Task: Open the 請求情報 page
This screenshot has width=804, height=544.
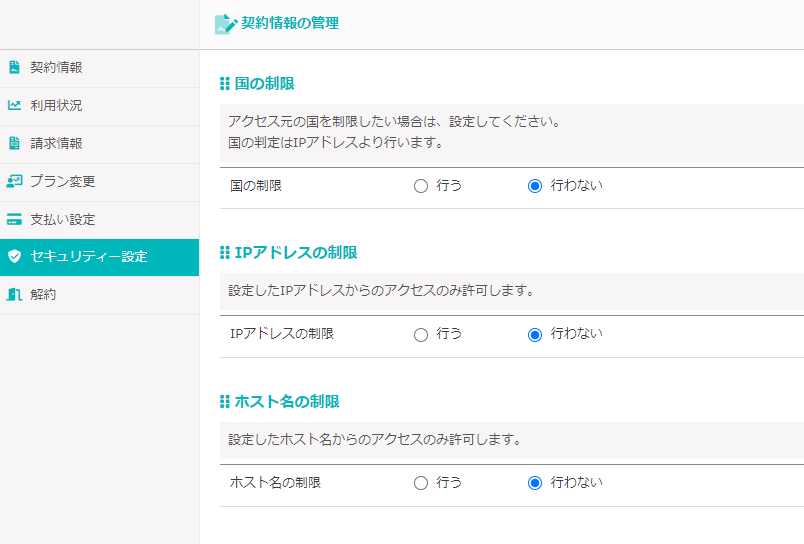Action: [x=56, y=144]
